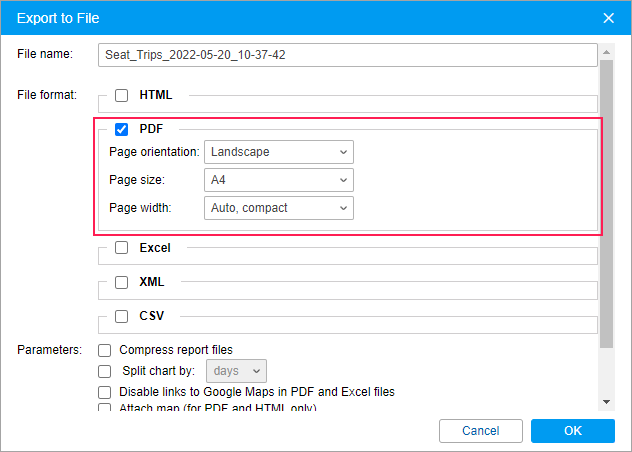632x452 pixels.
Task: Click the scrollbar down arrow
Action: click(606, 402)
